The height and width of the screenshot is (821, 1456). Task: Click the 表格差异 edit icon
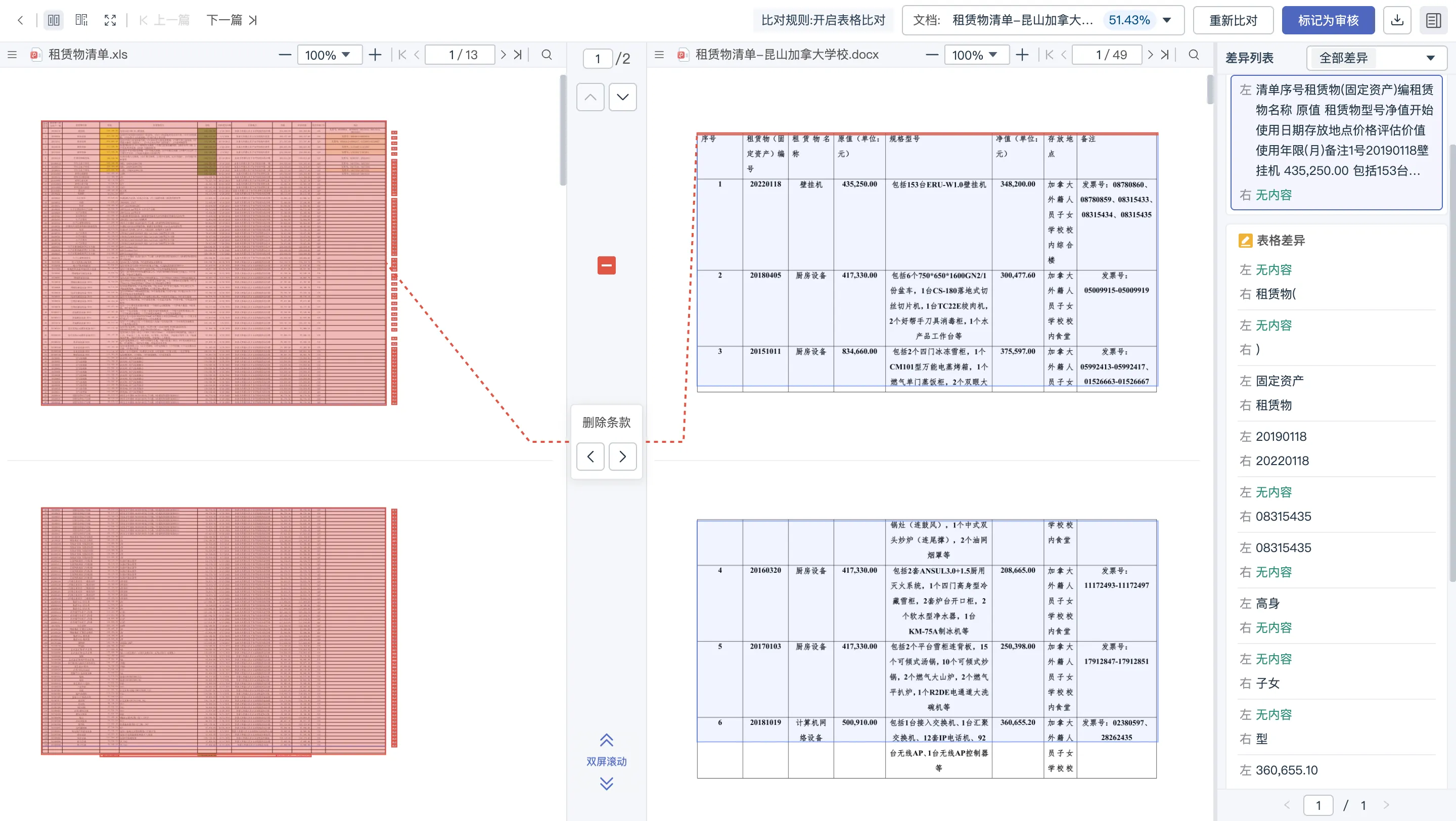coord(1245,241)
